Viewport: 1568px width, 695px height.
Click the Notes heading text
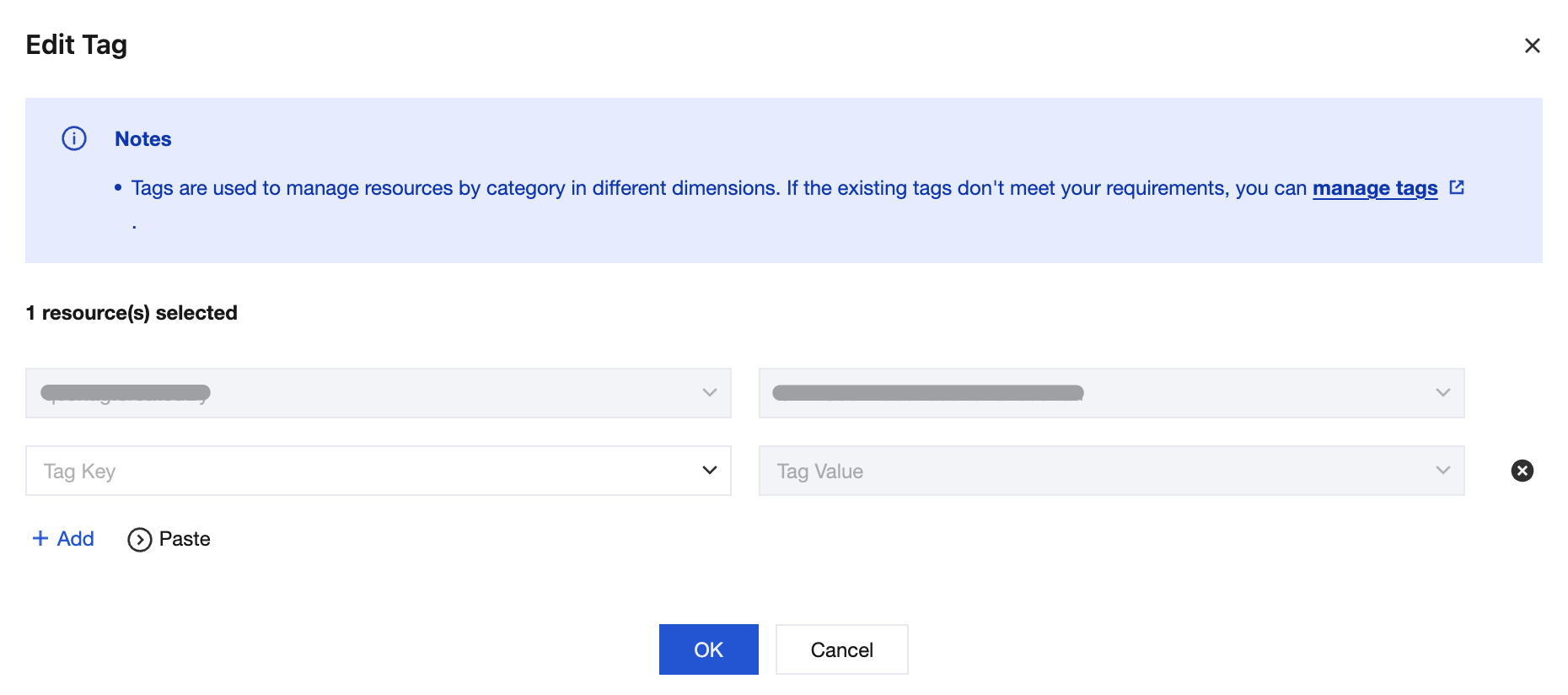pyautogui.click(x=142, y=139)
